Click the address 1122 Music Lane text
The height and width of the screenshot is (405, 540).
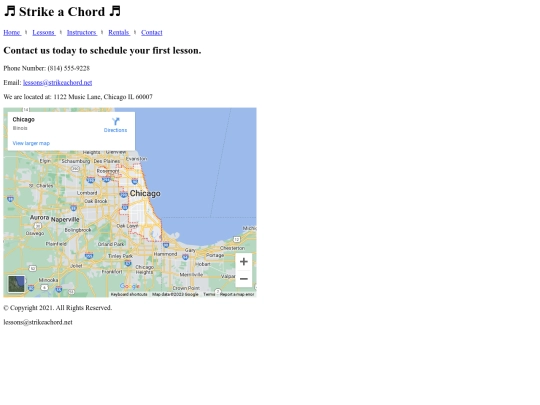point(77,97)
